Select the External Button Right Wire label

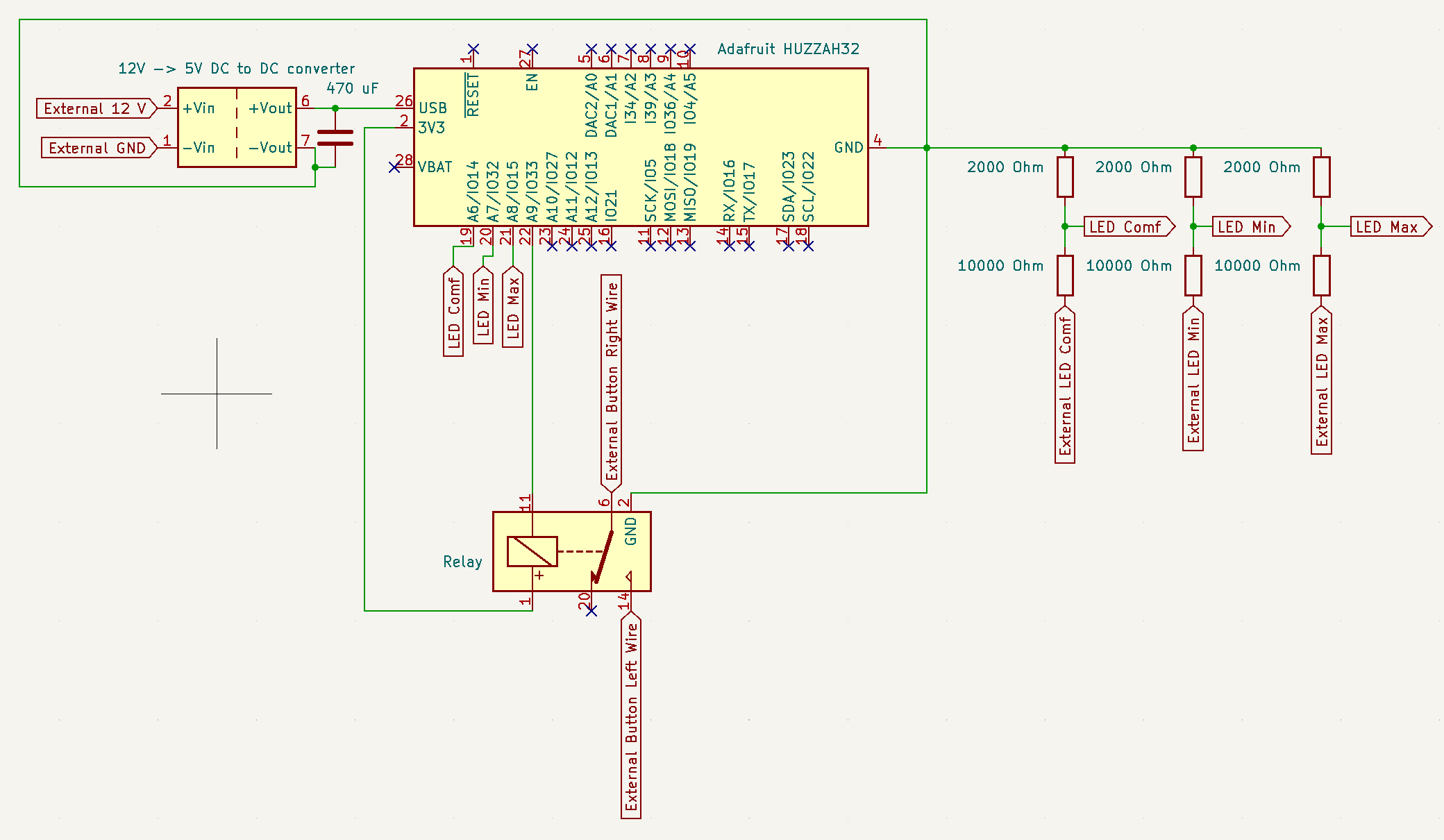(611, 383)
